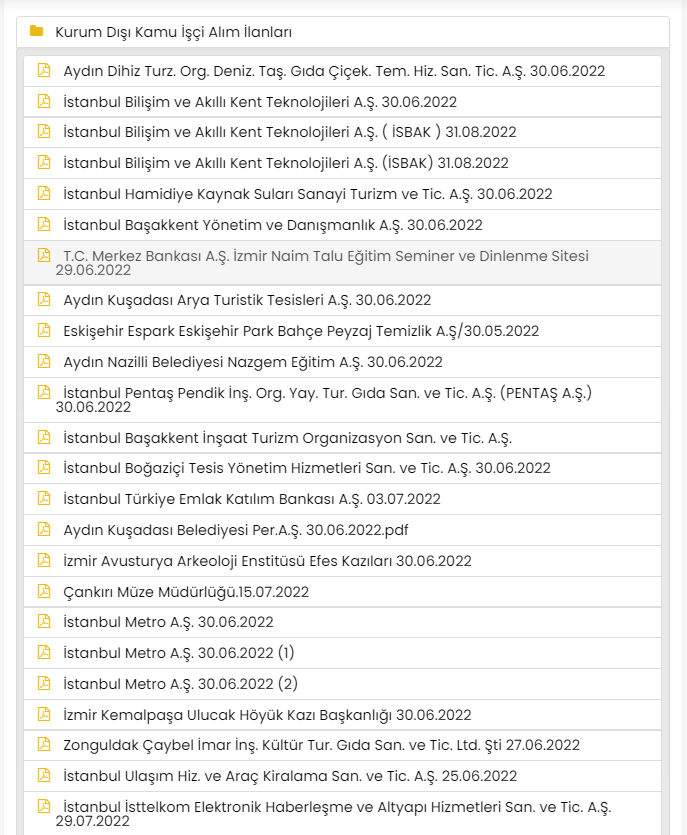The width and height of the screenshot is (687, 835).
Task: Open Aydın Kuşadası Belediyesi Per.A.Ş. 30.06.2022.pdf
Action: tap(236, 529)
